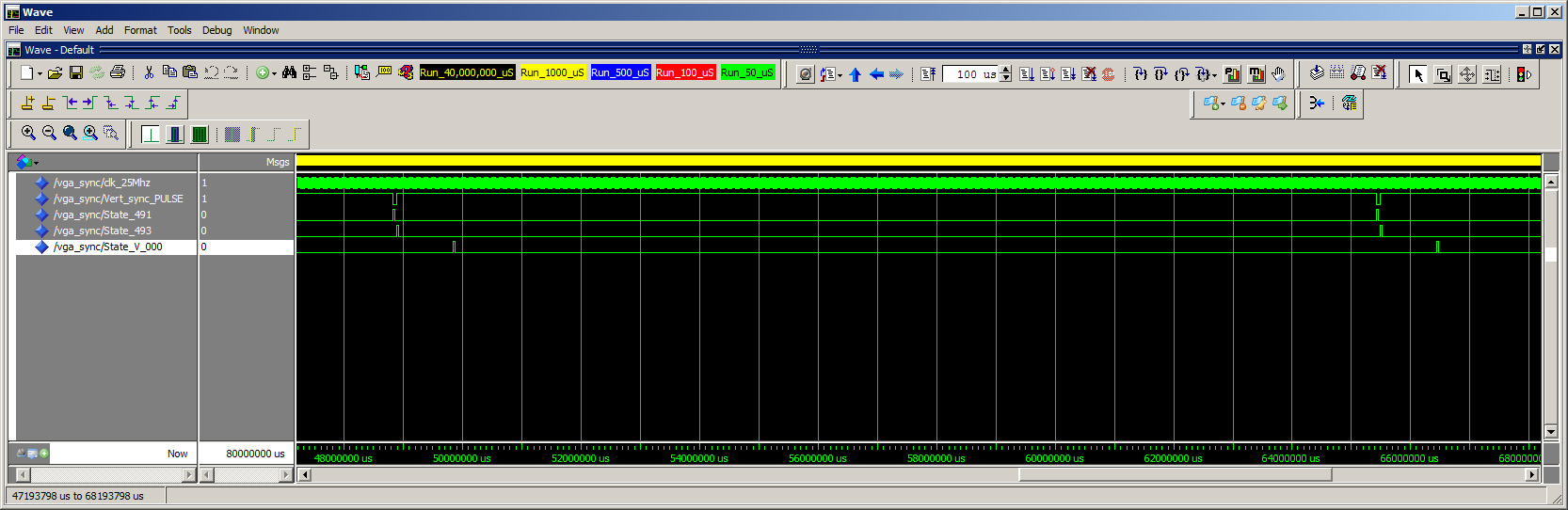The height and width of the screenshot is (510, 1568).
Task: Click the New file icon
Action: [x=27, y=72]
